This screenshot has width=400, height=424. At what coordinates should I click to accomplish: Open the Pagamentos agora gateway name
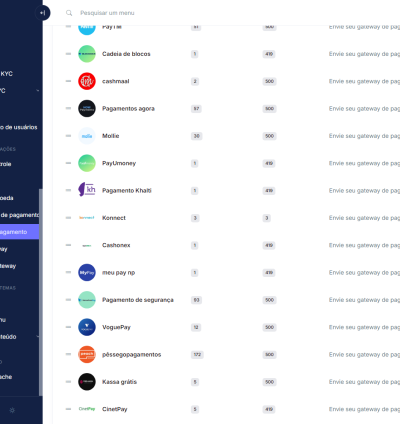[128, 109]
